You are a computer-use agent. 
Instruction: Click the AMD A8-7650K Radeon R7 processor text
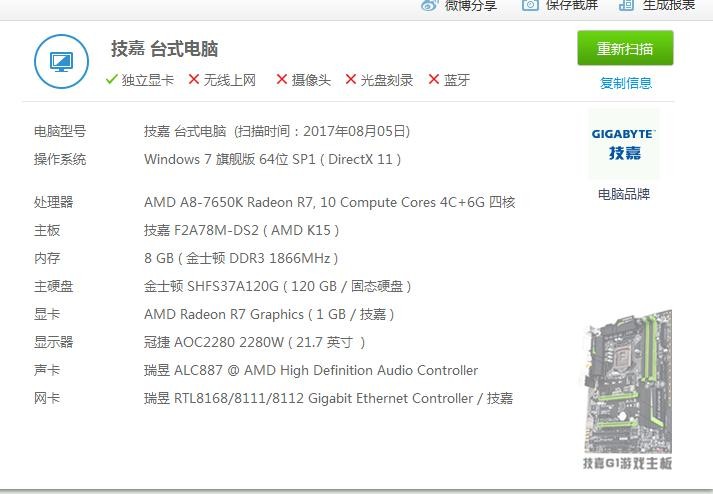tap(330, 202)
